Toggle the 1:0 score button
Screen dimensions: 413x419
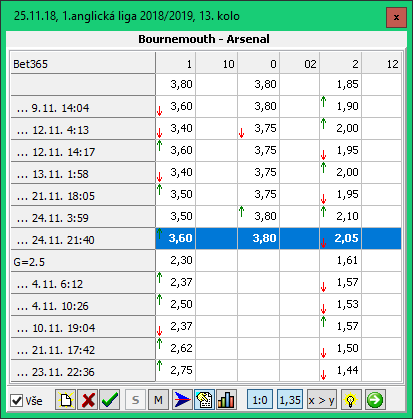click(x=260, y=400)
